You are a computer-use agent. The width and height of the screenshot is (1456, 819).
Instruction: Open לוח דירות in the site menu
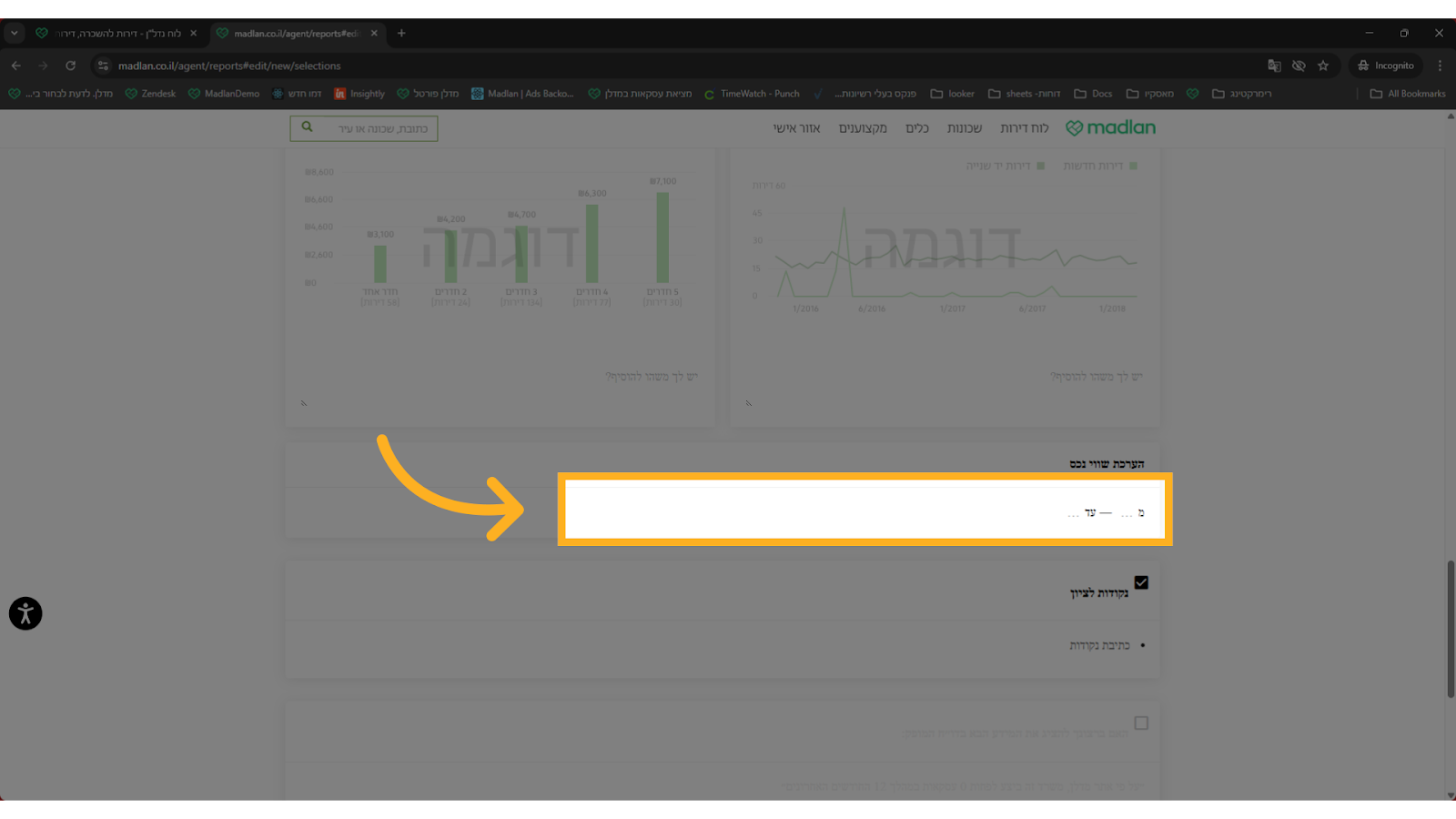pos(1024,128)
